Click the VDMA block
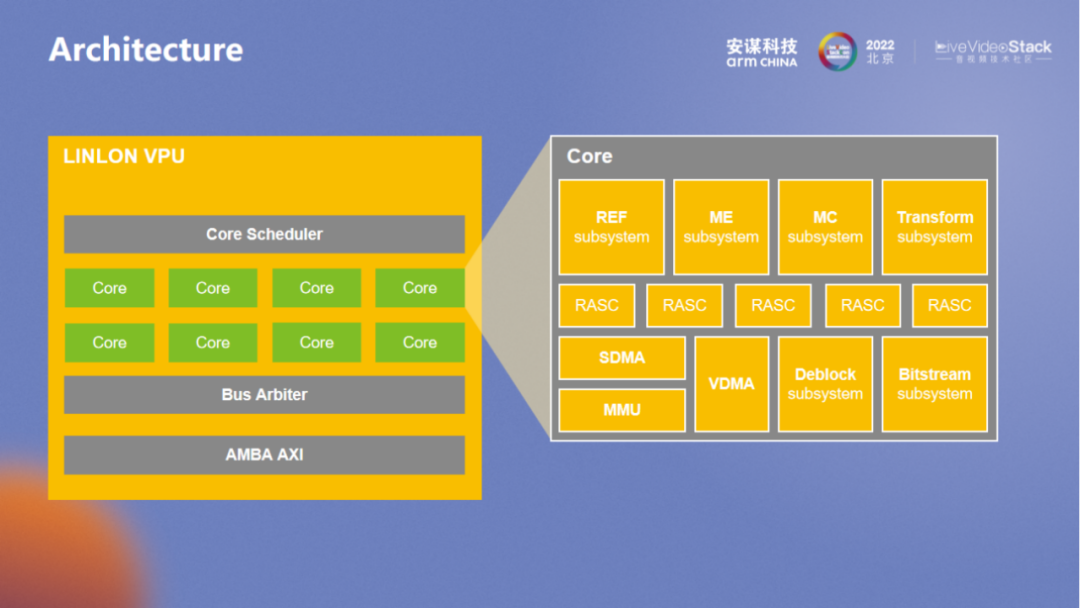Image resolution: width=1080 pixels, height=608 pixels. click(x=731, y=384)
